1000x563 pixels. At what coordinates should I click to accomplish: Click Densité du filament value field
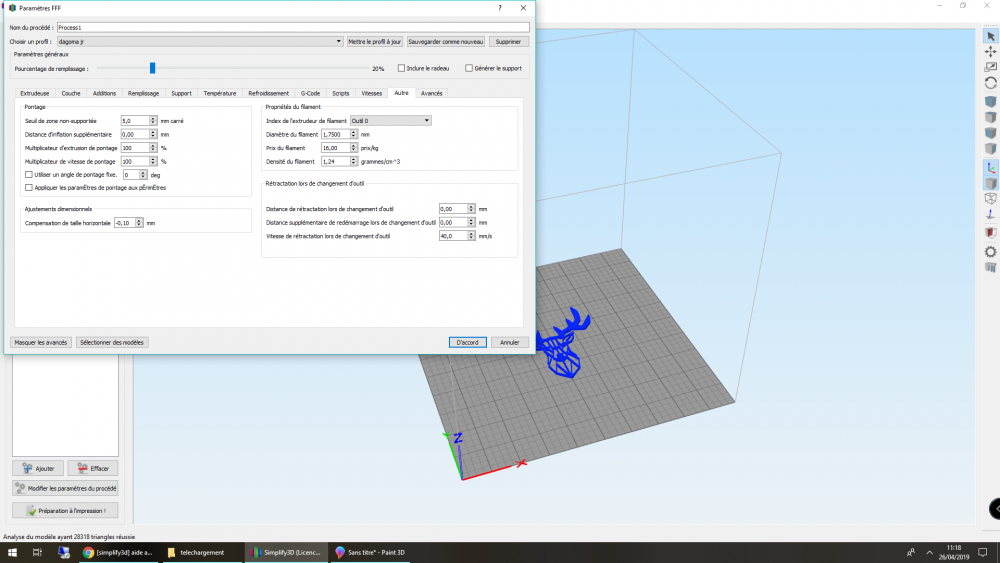[x=335, y=162]
